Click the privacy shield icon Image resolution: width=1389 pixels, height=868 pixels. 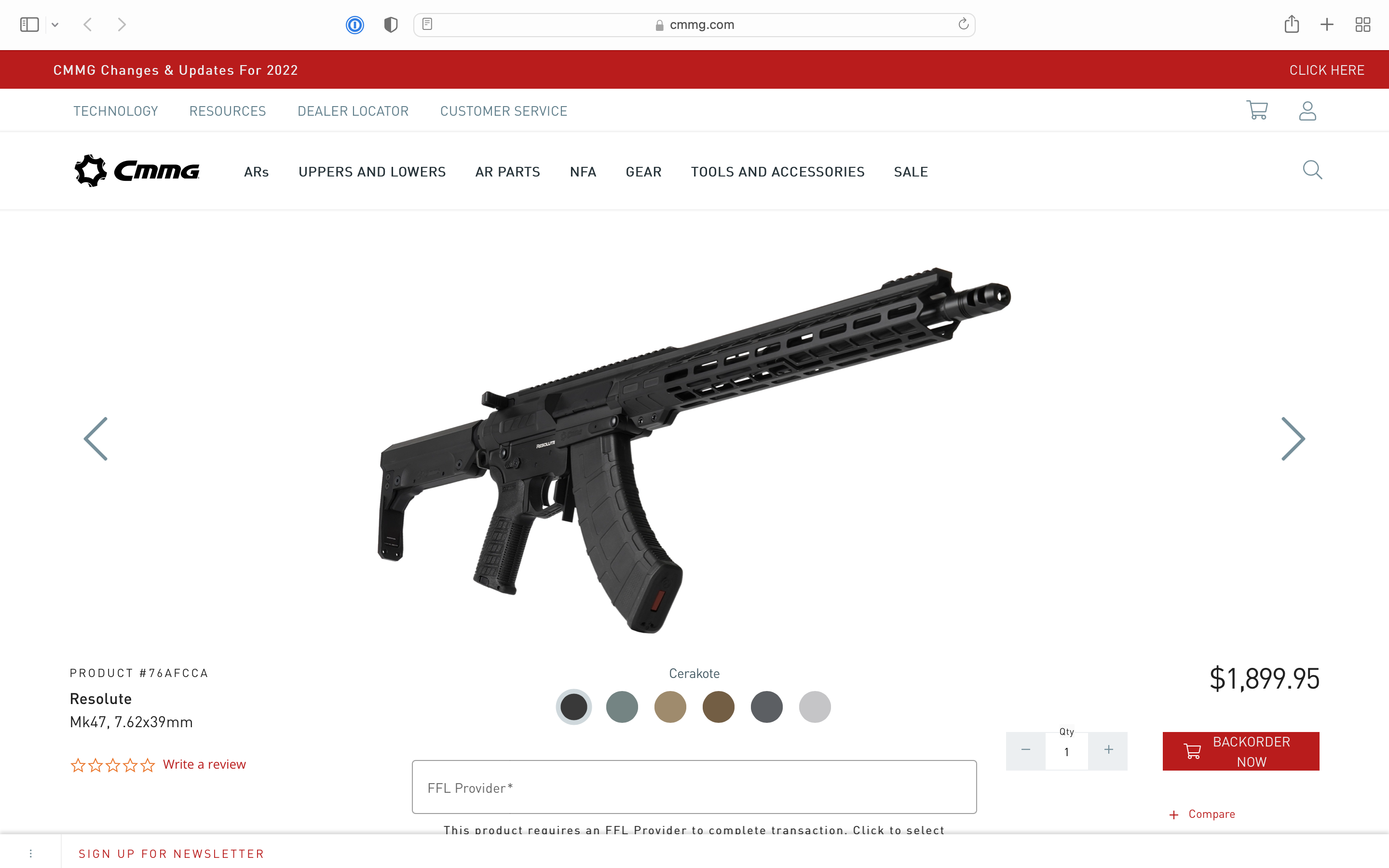click(x=391, y=25)
